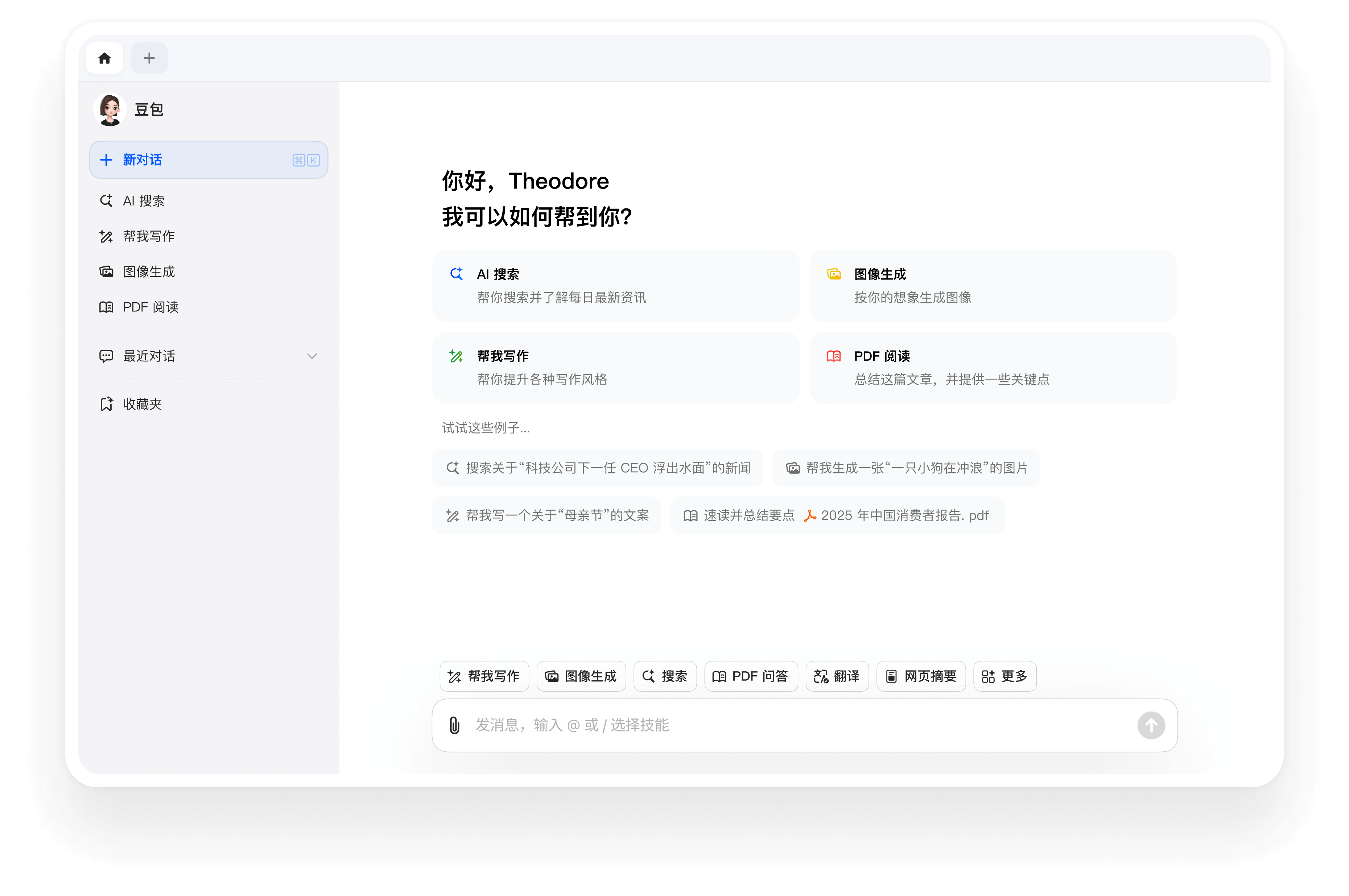Open PDF 阅读 from the sidebar
This screenshot has height=896, width=1349.
tap(151, 307)
